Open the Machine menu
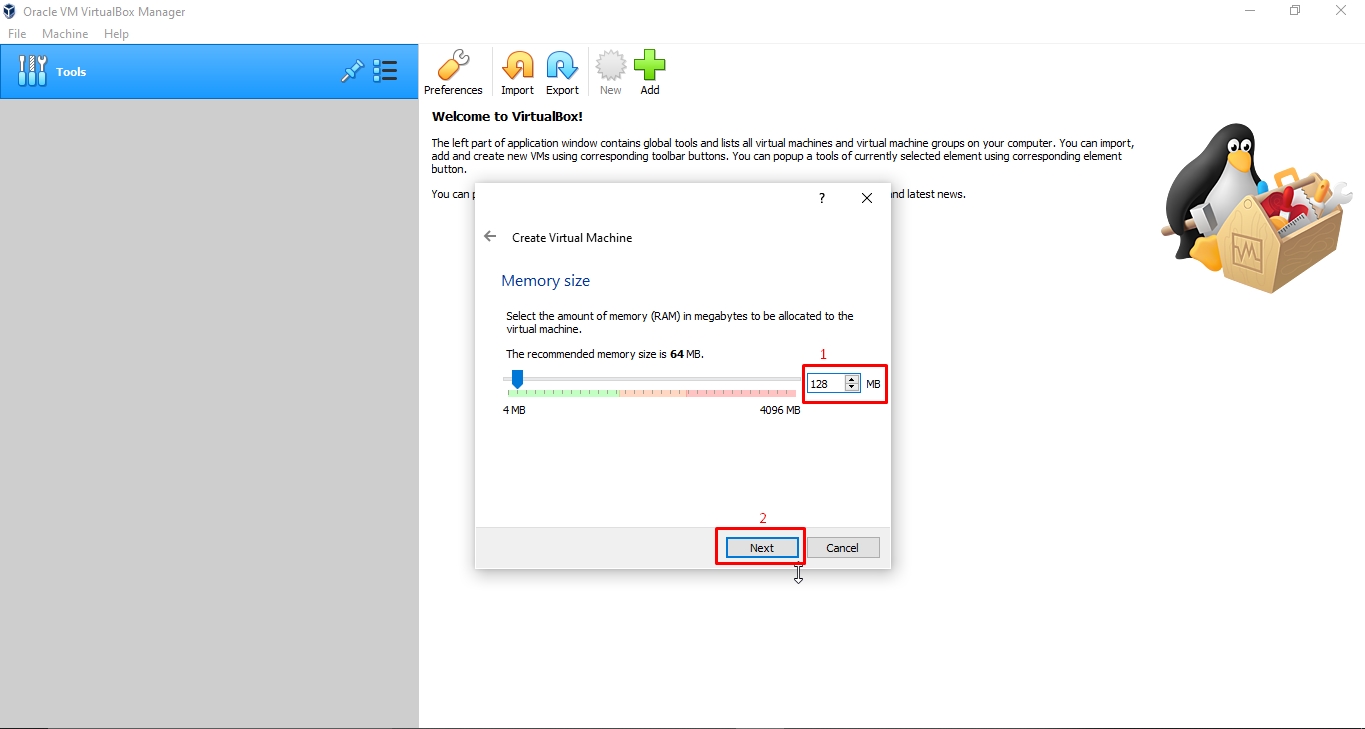The width and height of the screenshot is (1365, 729). (x=65, y=33)
